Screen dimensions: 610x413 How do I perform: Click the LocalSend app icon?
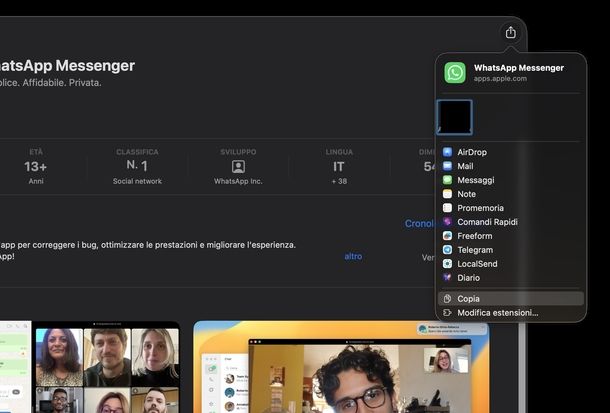(x=447, y=264)
